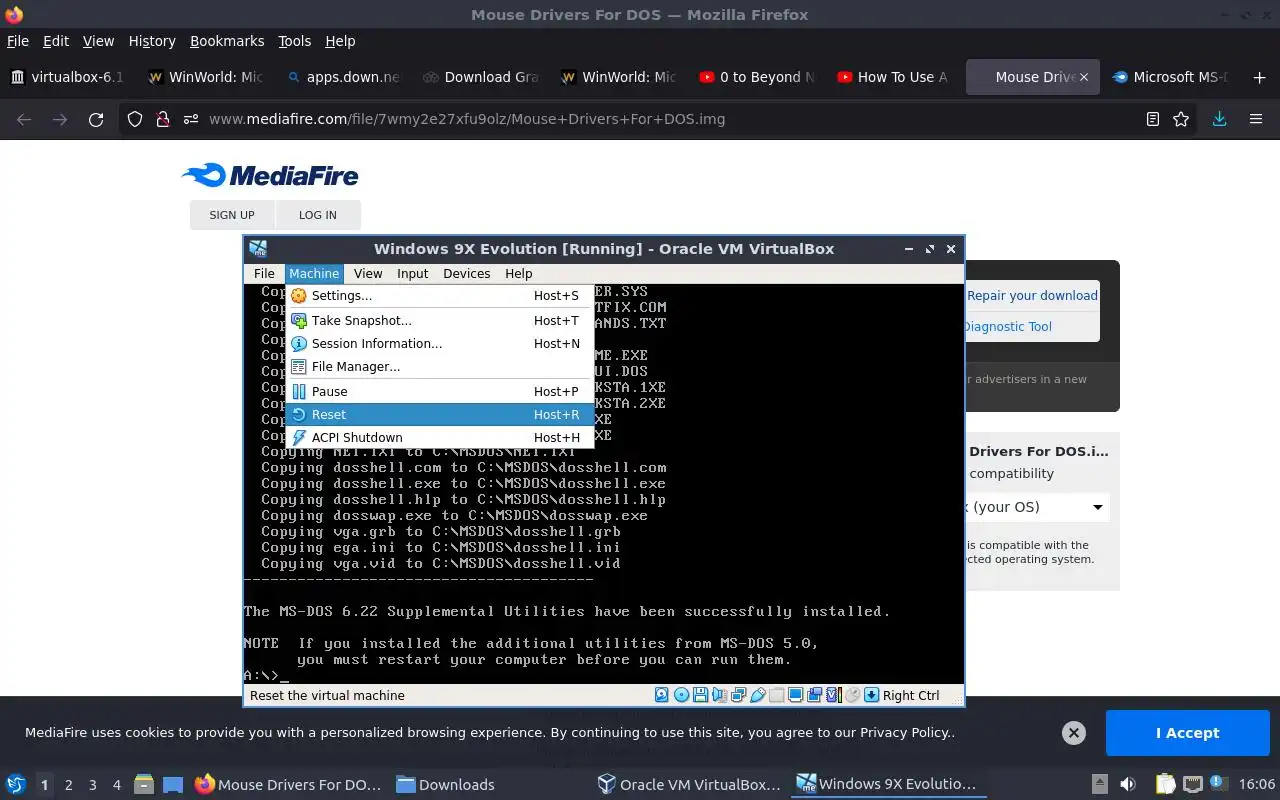The image size is (1280, 800).
Task: Click the LOG IN button on MediaFire
Action: (x=318, y=215)
